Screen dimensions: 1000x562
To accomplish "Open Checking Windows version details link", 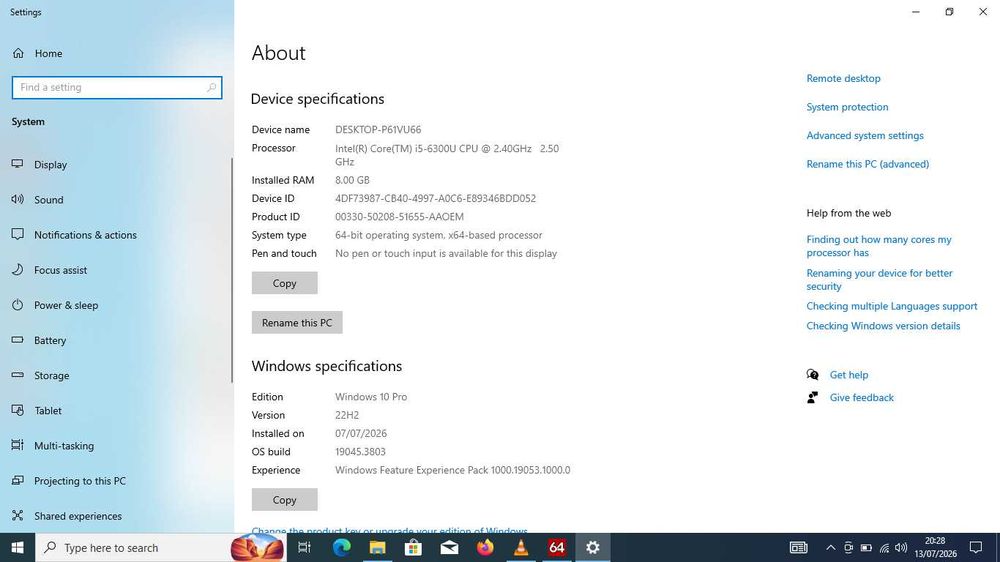I will (x=883, y=326).
